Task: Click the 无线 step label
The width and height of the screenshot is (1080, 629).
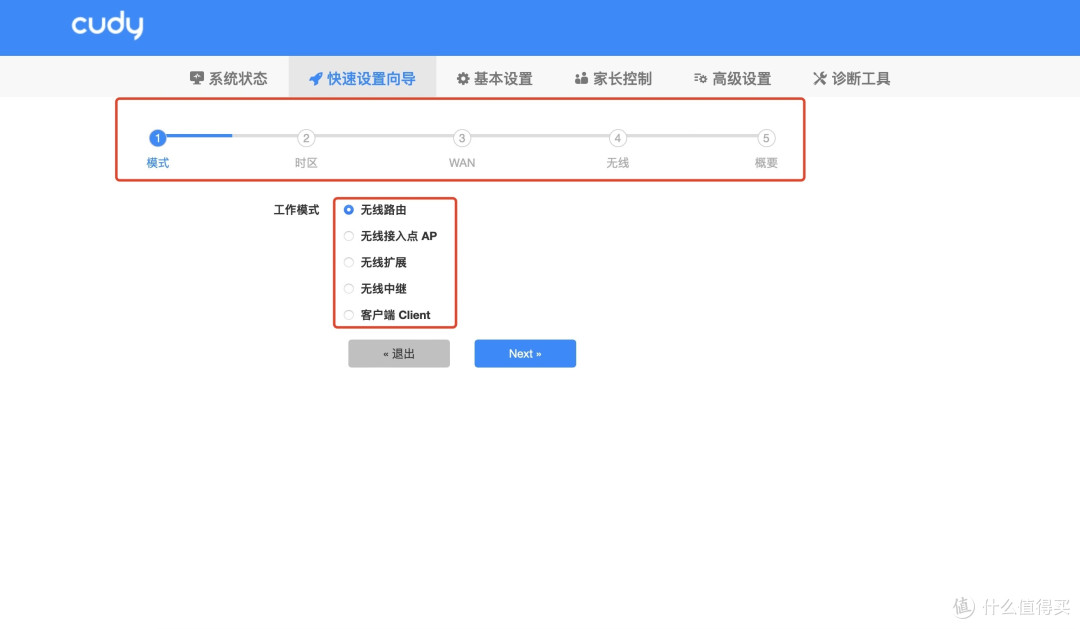Action: pos(618,163)
